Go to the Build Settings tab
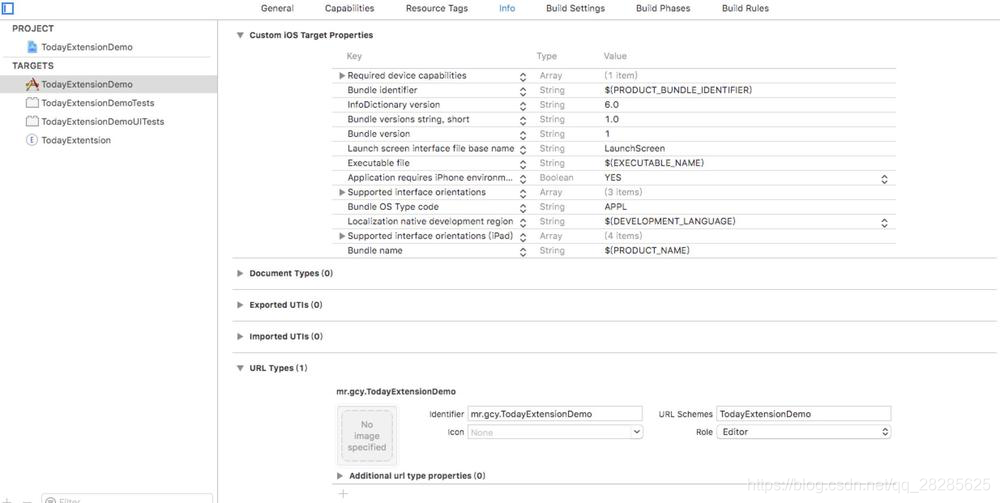This screenshot has height=503, width=1000. (575, 8)
